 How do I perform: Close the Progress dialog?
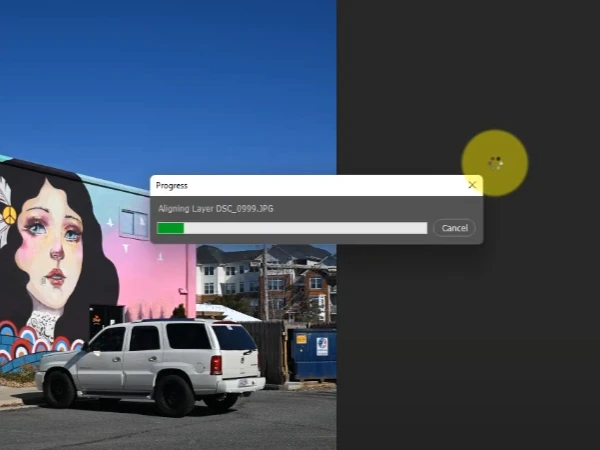[x=472, y=185]
